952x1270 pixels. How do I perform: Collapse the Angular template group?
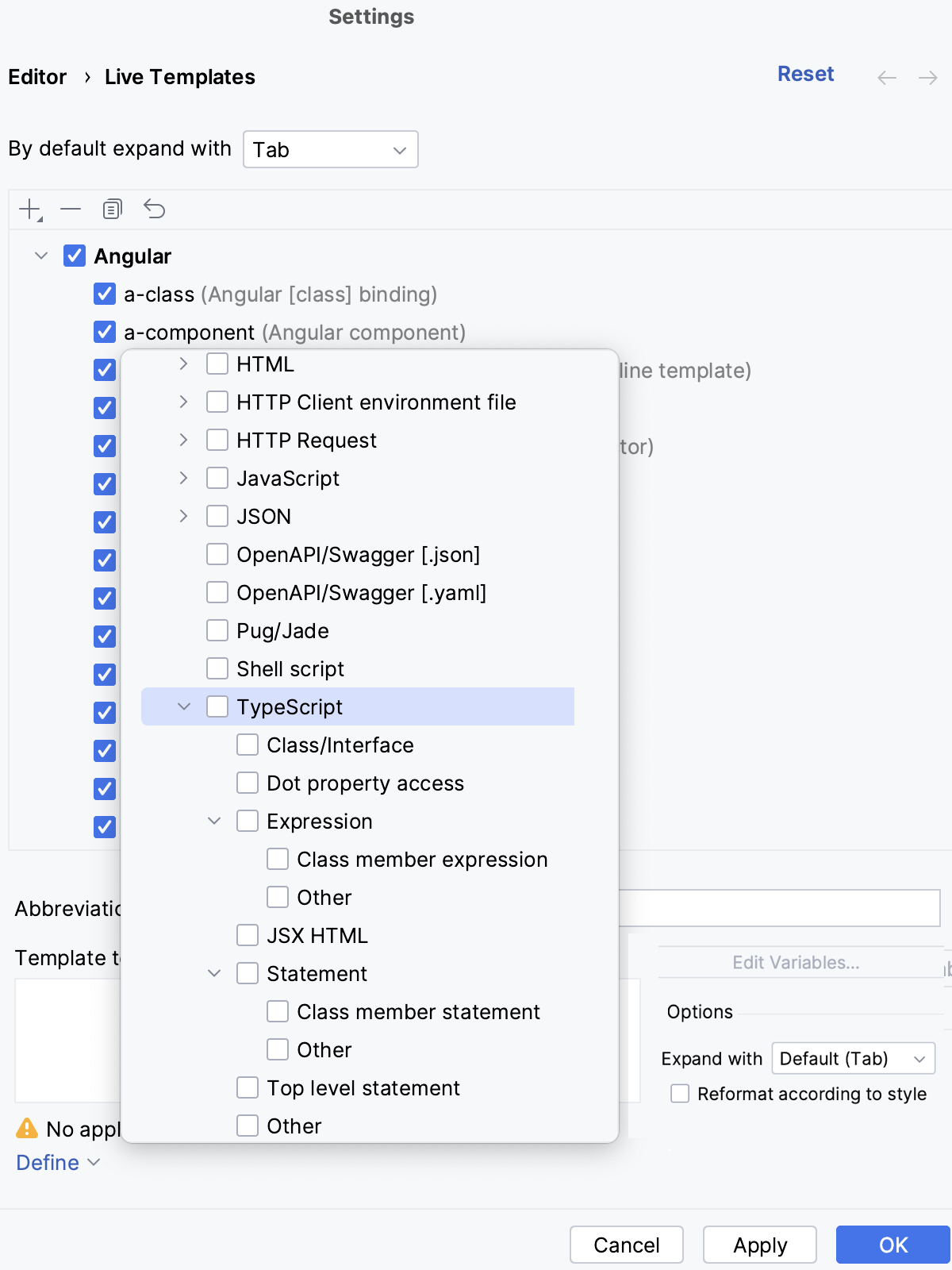tap(41, 256)
